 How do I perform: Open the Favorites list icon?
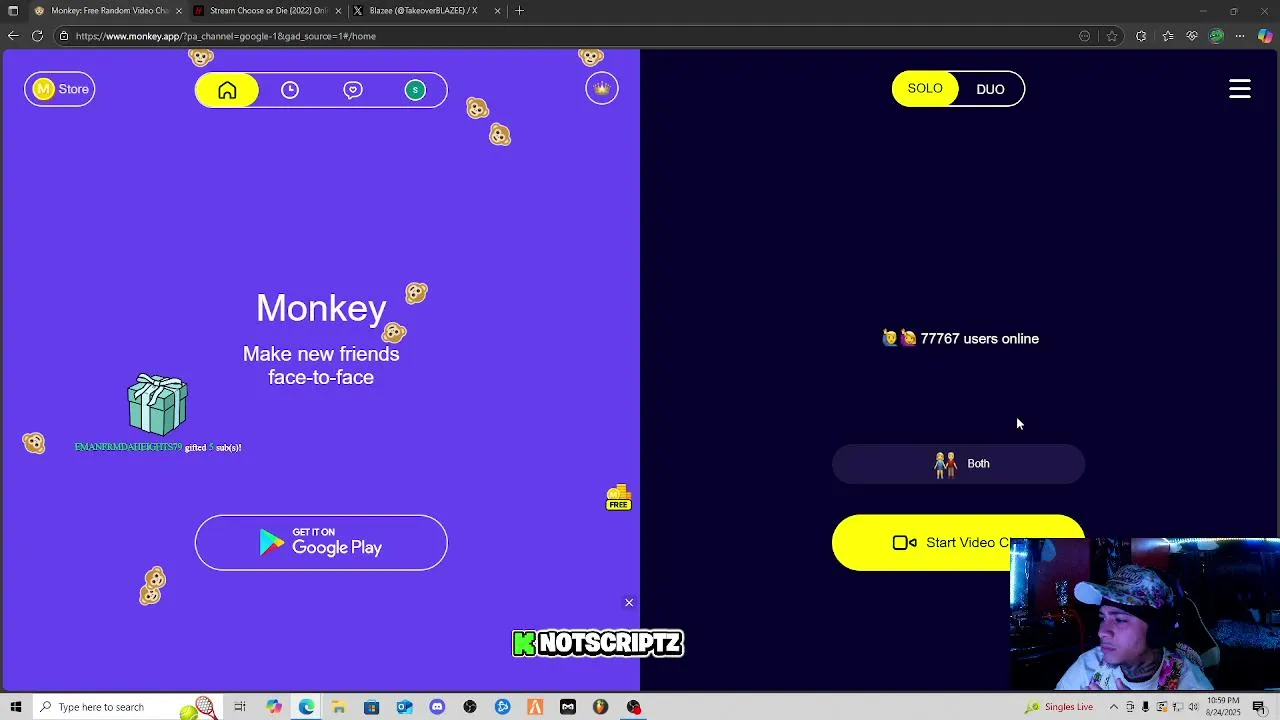pyautogui.click(x=1167, y=36)
